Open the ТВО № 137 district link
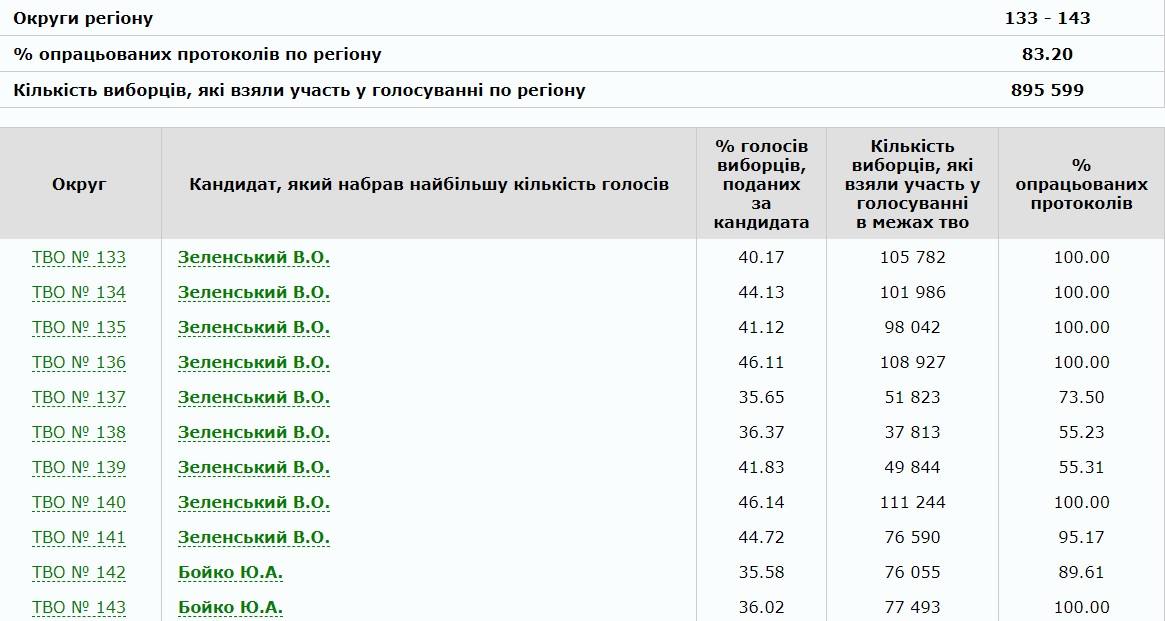Viewport: 1165px width, 621px height. [x=79, y=398]
